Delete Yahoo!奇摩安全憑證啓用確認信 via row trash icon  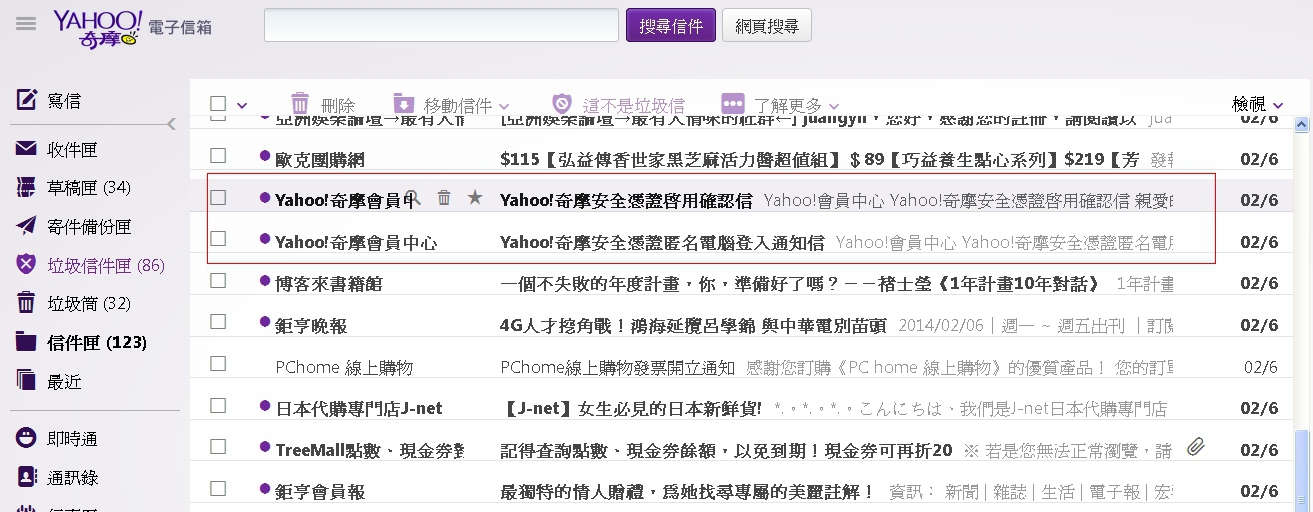(444, 198)
